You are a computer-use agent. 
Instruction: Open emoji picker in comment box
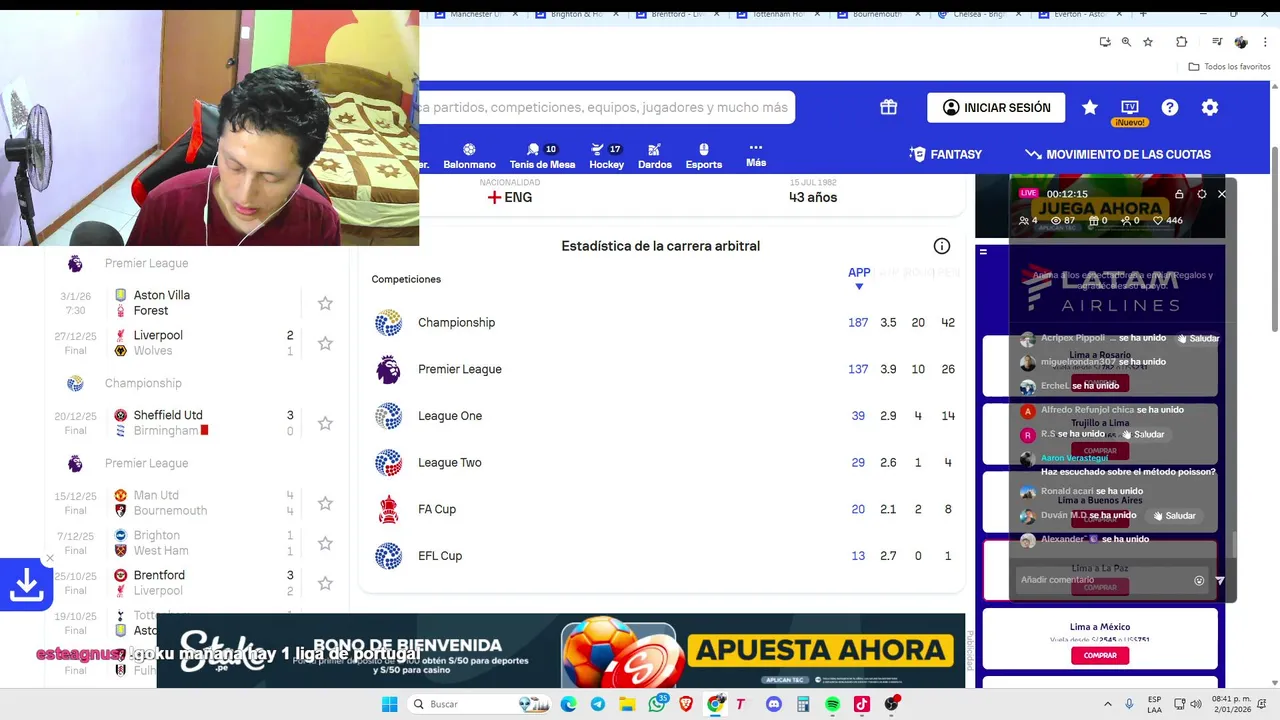(x=1199, y=580)
